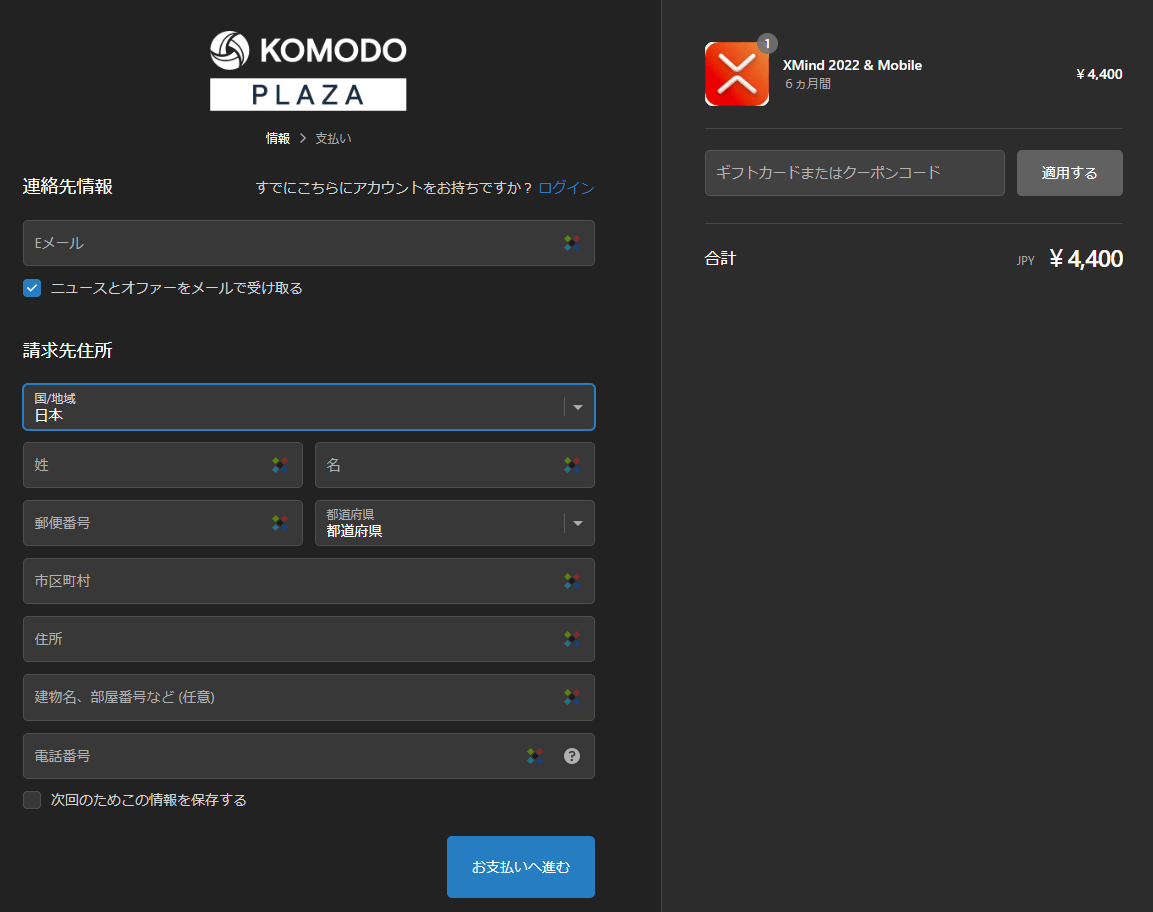Click the ログイン link
The image size is (1153, 912).
566,188
